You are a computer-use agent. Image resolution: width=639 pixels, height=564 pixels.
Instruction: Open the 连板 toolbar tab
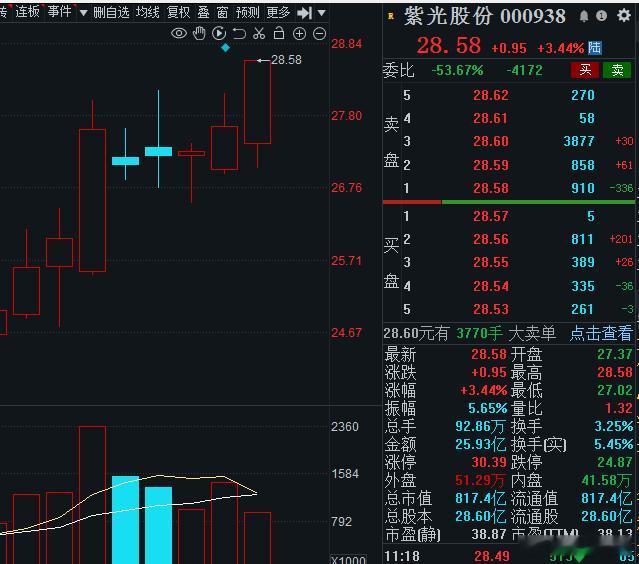[27, 12]
